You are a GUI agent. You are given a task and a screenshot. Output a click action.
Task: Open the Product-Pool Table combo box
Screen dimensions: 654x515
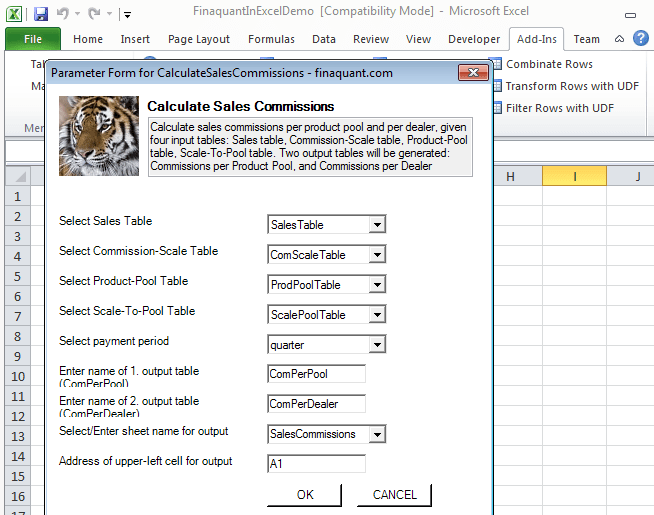(x=377, y=285)
